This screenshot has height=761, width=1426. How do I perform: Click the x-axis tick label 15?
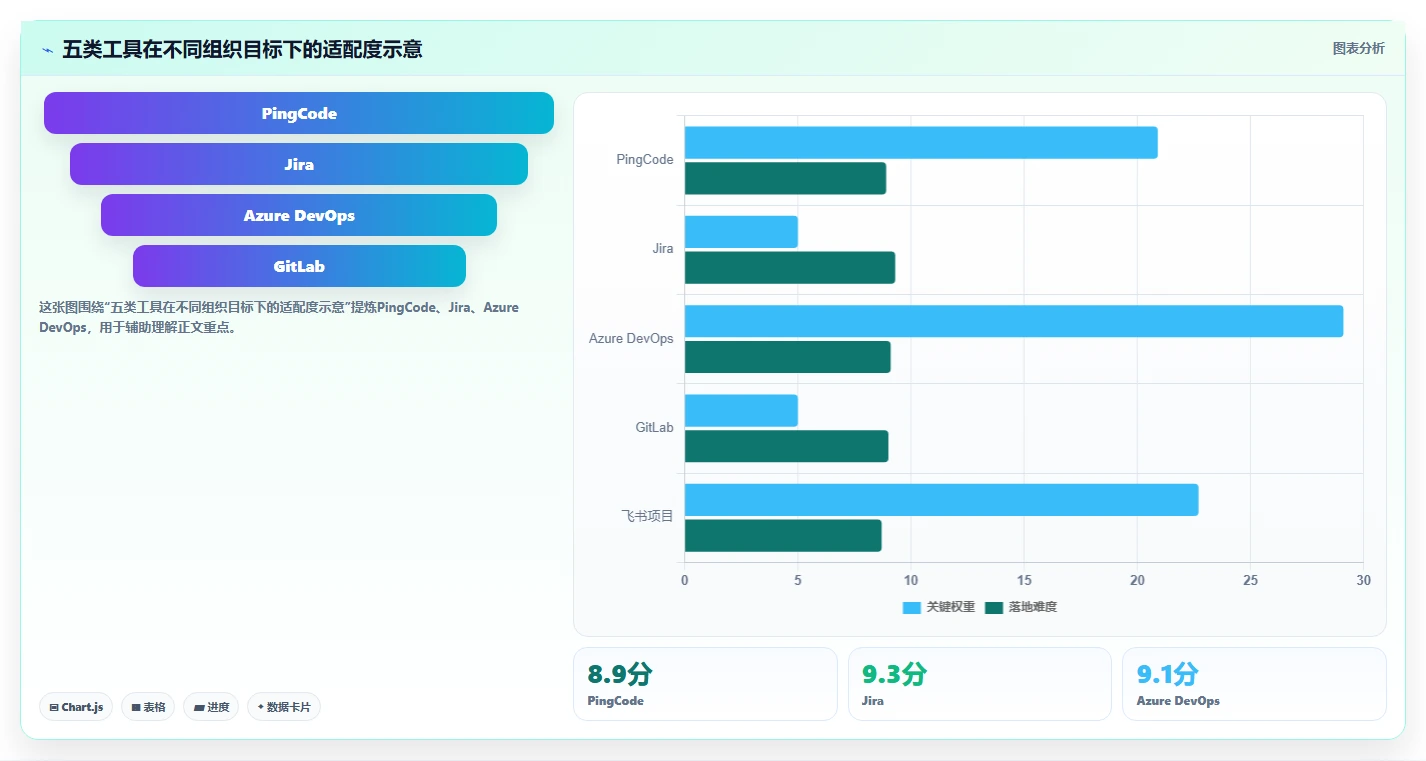[x=1024, y=581]
